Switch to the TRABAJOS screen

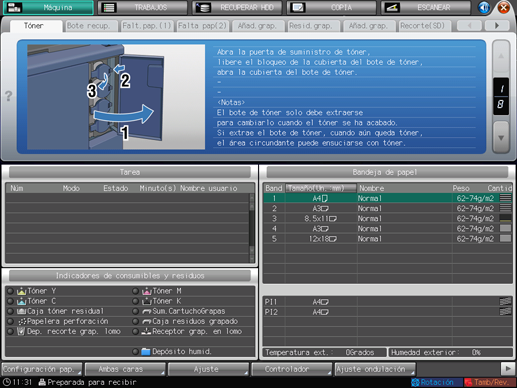[x=143, y=7]
